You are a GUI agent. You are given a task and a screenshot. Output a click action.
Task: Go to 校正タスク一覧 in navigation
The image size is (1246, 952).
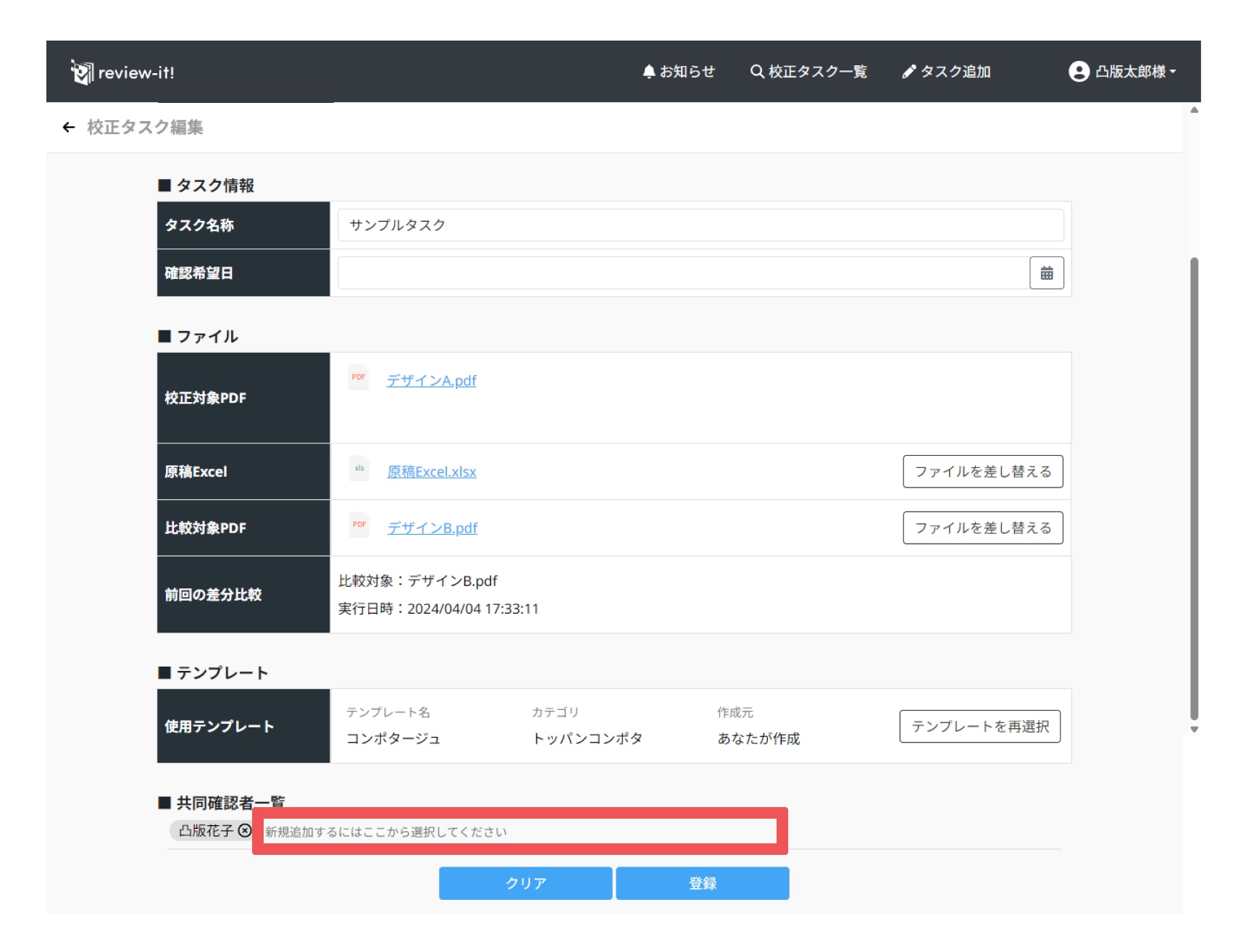(x=808, y=72)
